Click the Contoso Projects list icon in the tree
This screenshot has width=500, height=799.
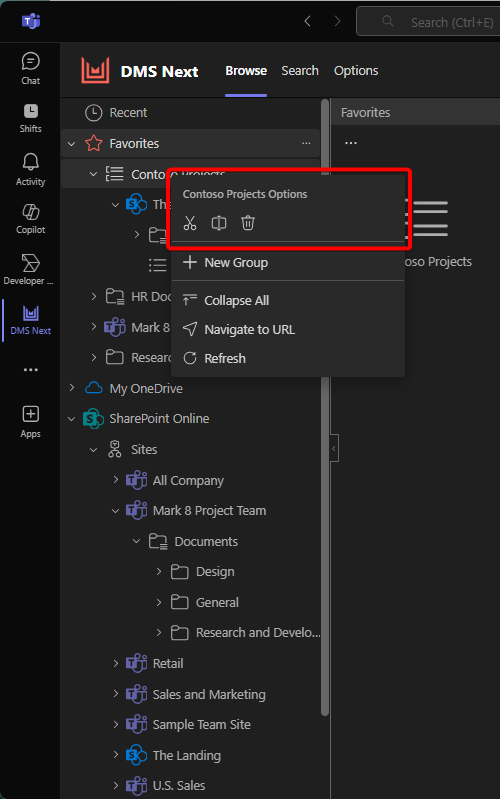click(115, 174)
